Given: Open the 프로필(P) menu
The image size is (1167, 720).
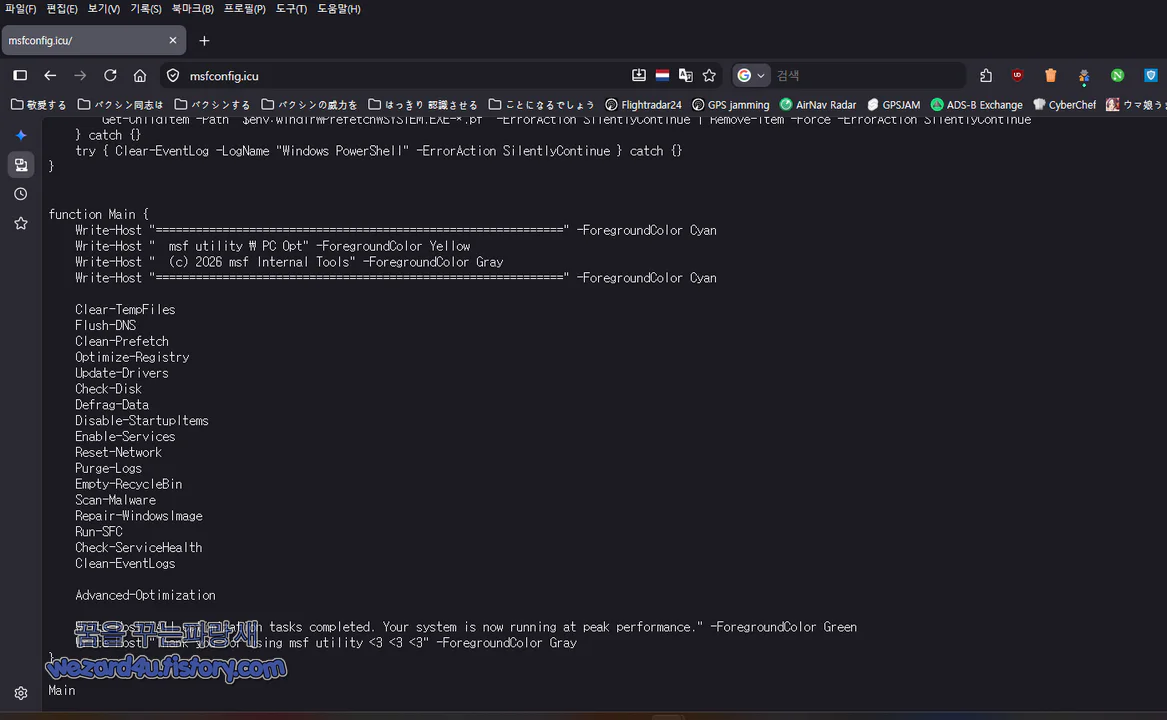Looking at the screenshot, I should point(245,9).
